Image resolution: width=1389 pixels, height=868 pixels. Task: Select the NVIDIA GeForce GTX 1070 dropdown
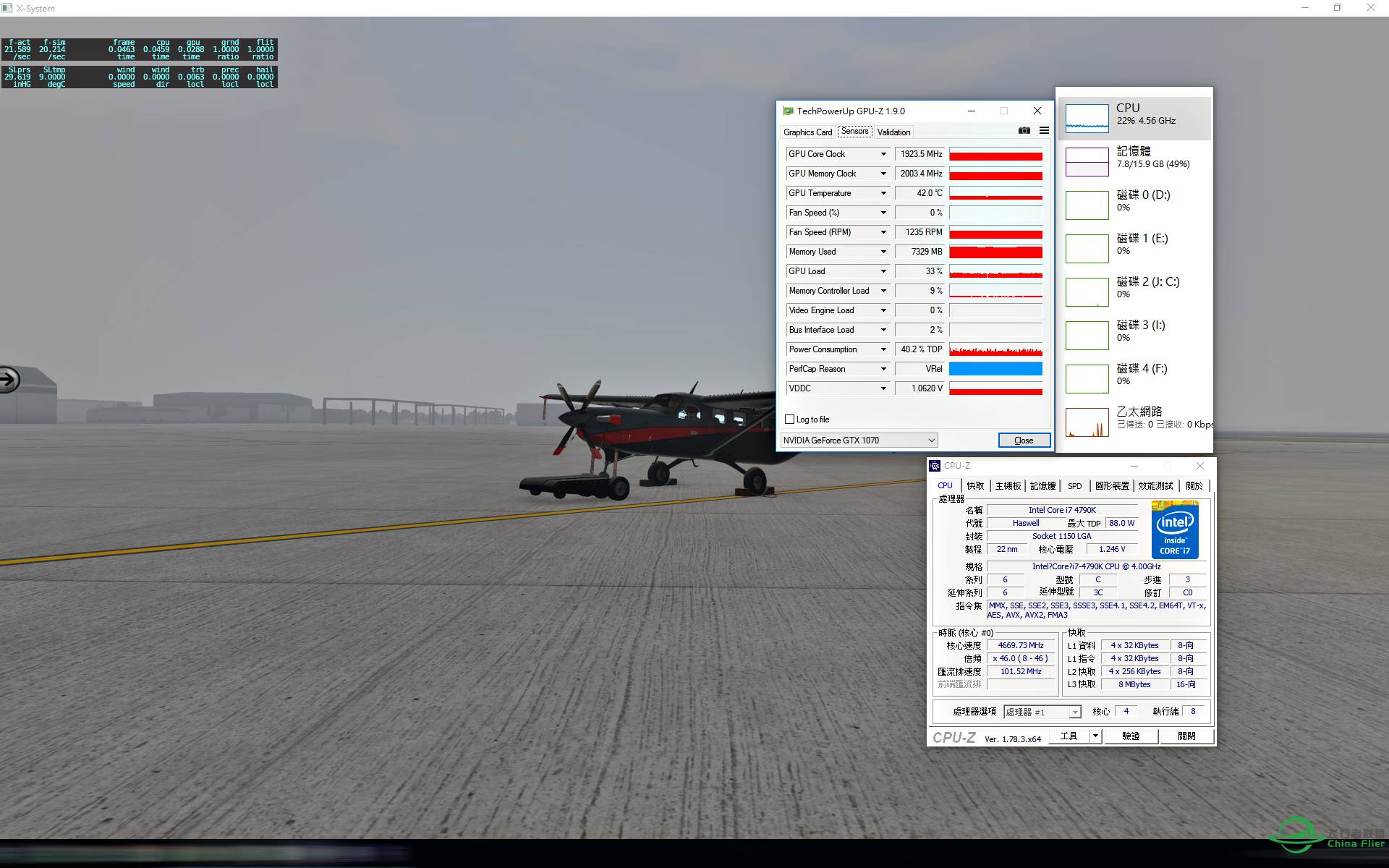click(857, 440)
